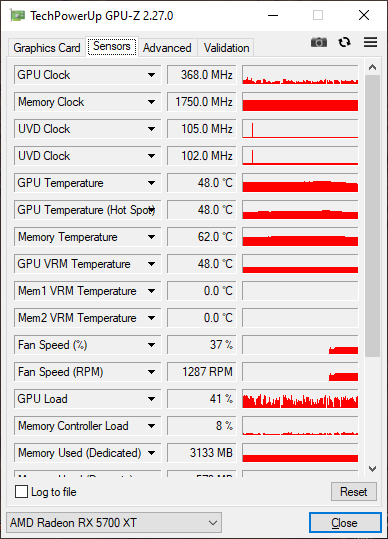
Task: Click the Reset button
Action: coord(354,492)
